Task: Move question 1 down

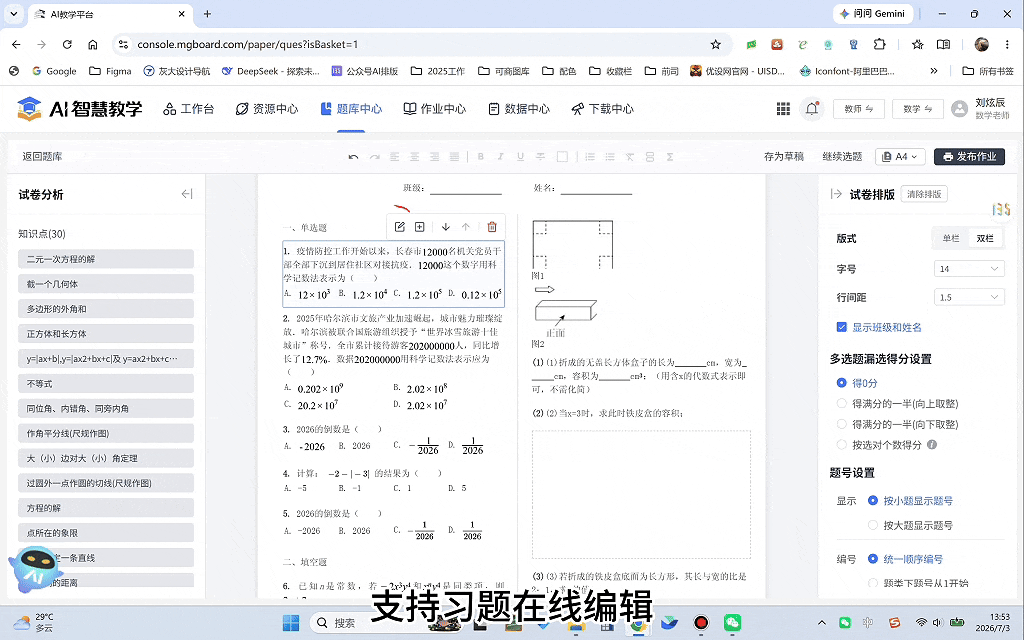Action: [x=445, y=227]
